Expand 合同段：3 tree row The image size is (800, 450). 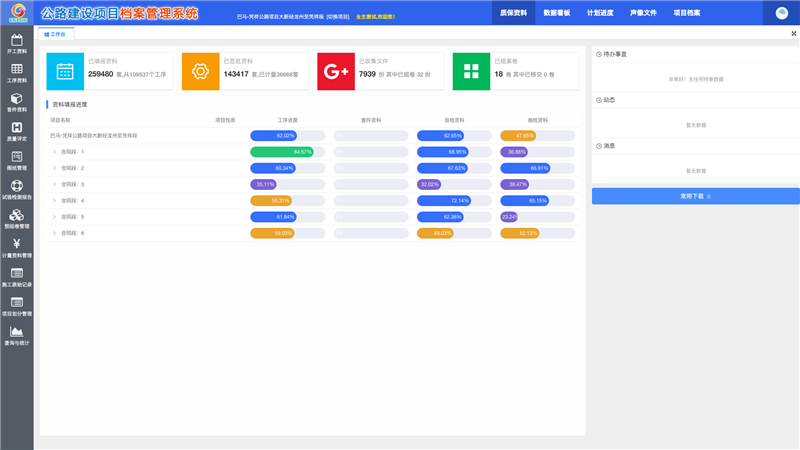[x=54, y=184]
